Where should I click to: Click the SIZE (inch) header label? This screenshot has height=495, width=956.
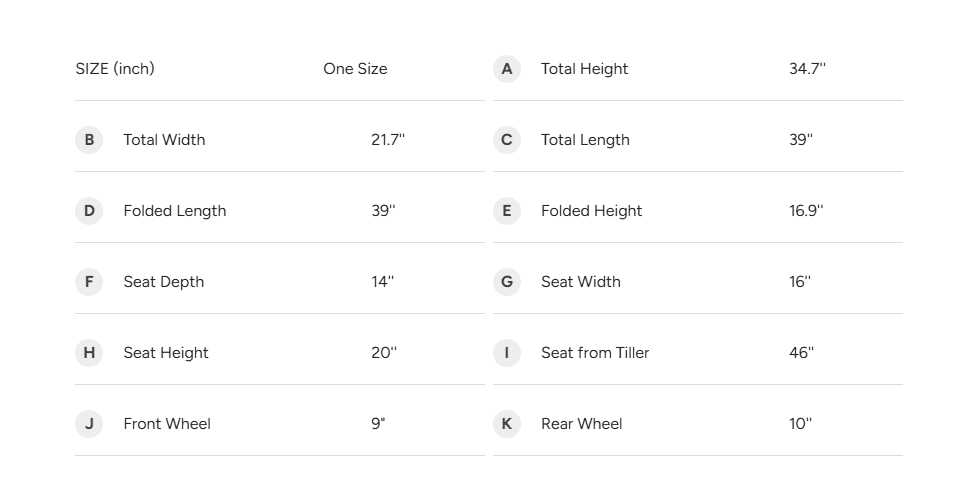pos(115,69)
